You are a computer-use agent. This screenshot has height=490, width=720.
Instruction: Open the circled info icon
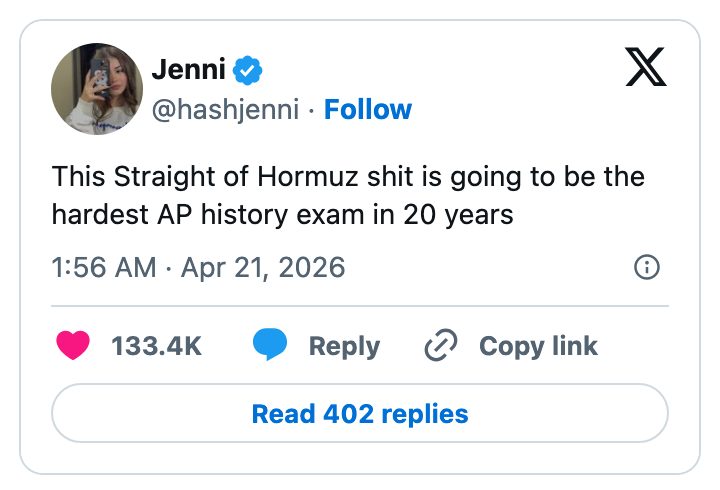pos(647,267)
